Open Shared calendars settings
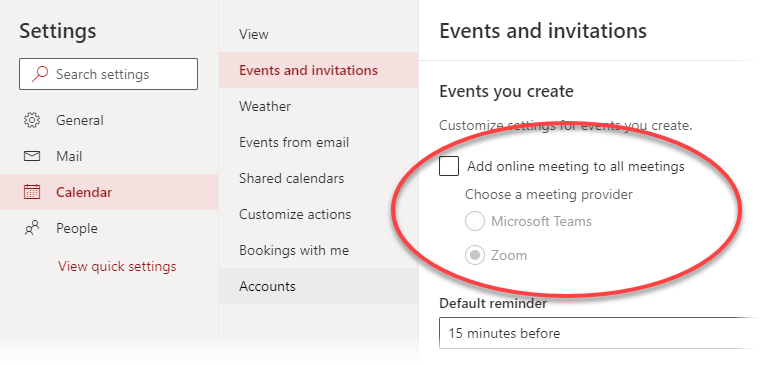The image size is (765, 366). click(x=318, y=179)
